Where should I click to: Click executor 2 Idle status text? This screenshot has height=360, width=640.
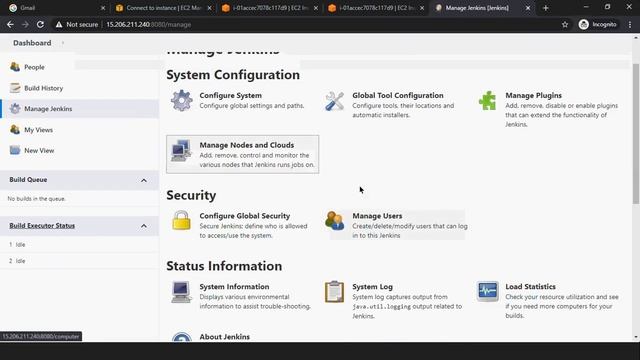(20, 261)
